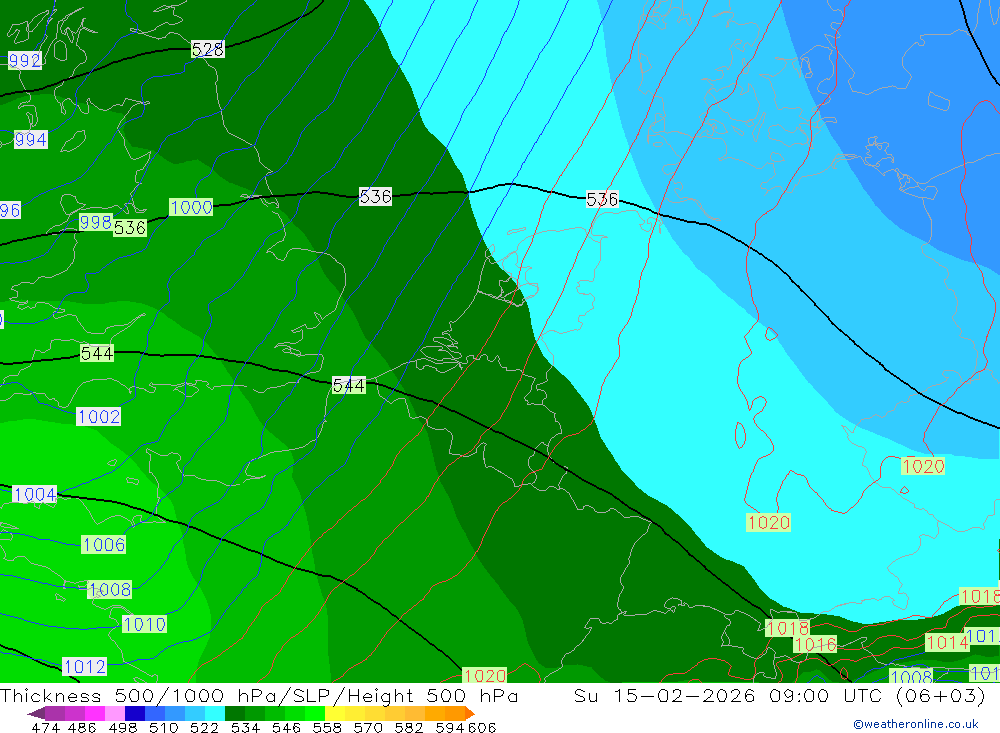Click the forecast offset '(06+03)'
Viewport: 1000px width, 733px height.
pyautogui.click(x=941, y=695)
